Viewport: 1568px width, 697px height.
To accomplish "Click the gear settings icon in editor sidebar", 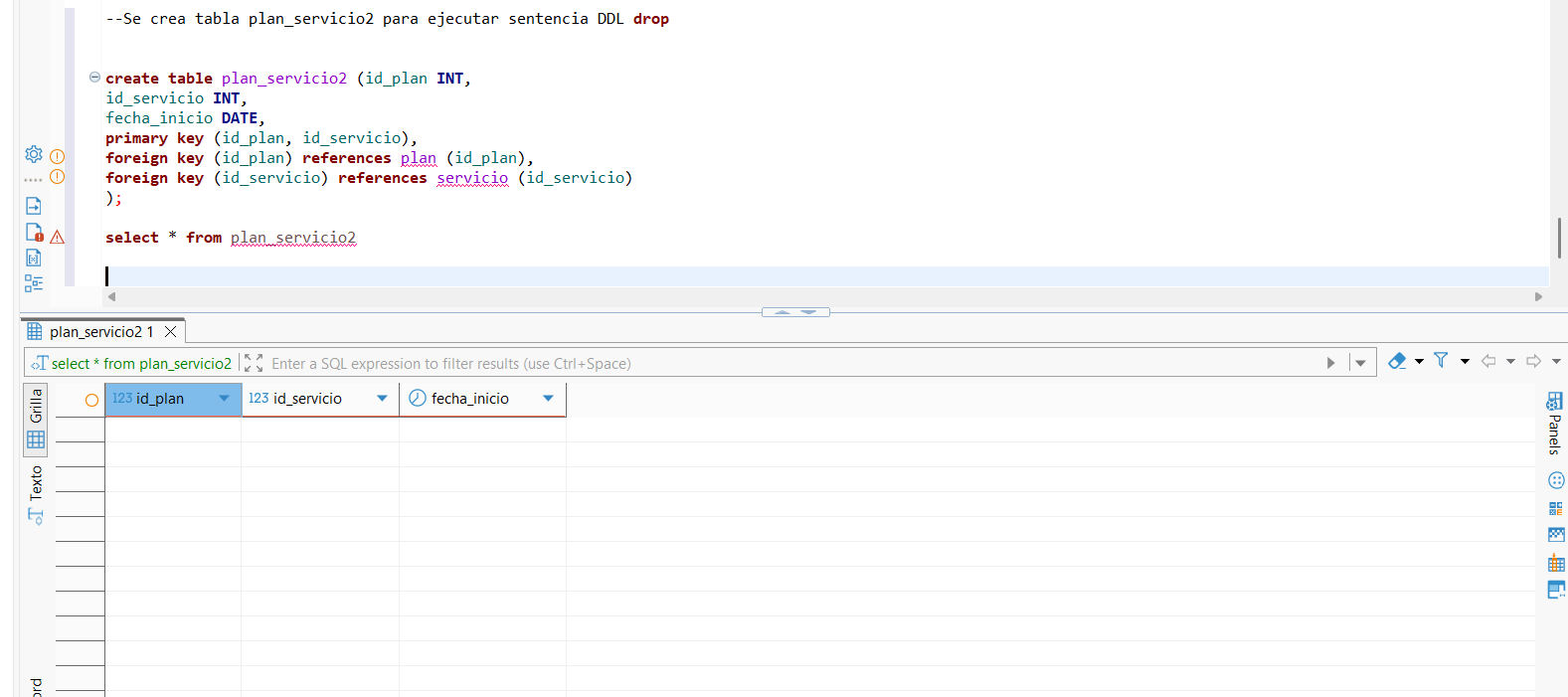I will coord(34,154).
